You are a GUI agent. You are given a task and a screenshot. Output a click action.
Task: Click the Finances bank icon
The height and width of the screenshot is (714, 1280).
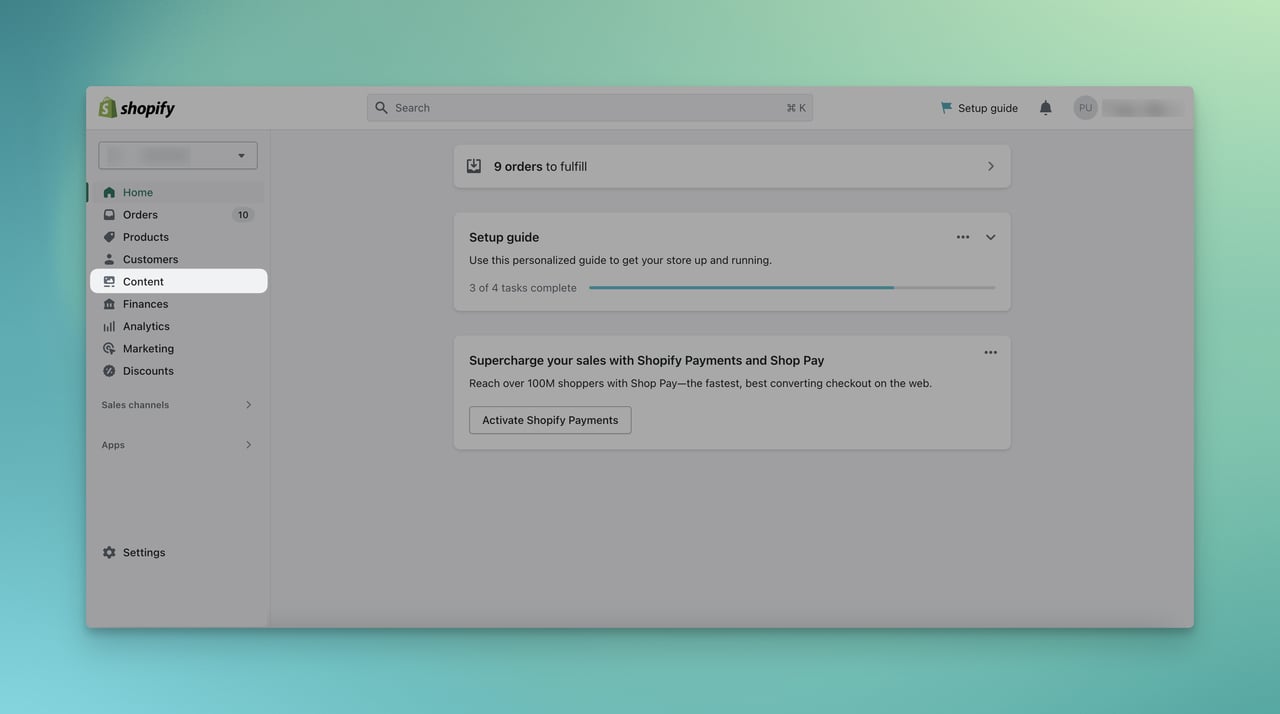[x=109, y=304]
